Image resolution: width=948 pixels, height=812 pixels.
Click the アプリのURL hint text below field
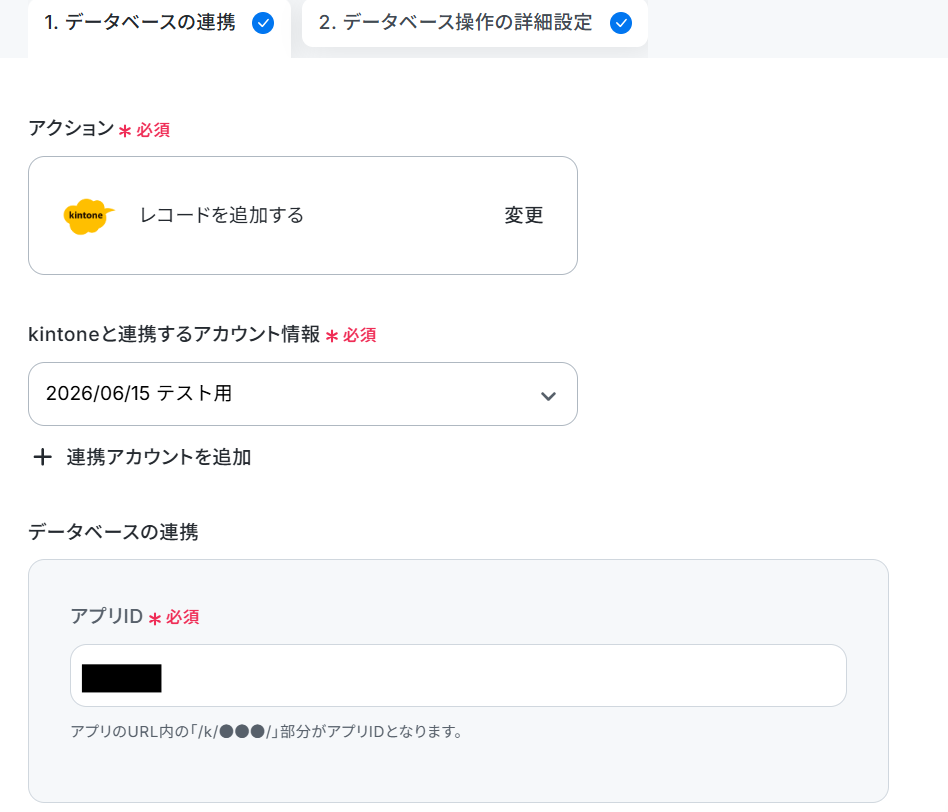point(267,732)
